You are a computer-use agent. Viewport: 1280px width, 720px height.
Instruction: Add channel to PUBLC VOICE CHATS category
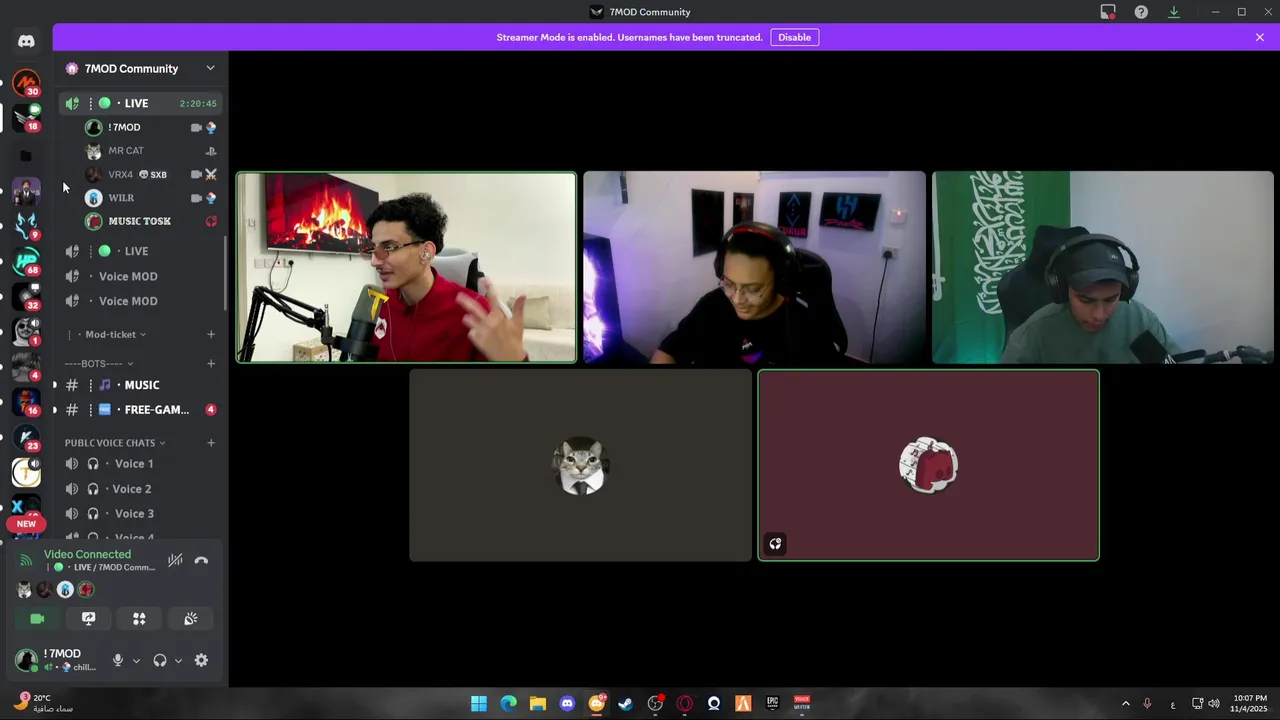pyautogui.click(x=211, y=442)
